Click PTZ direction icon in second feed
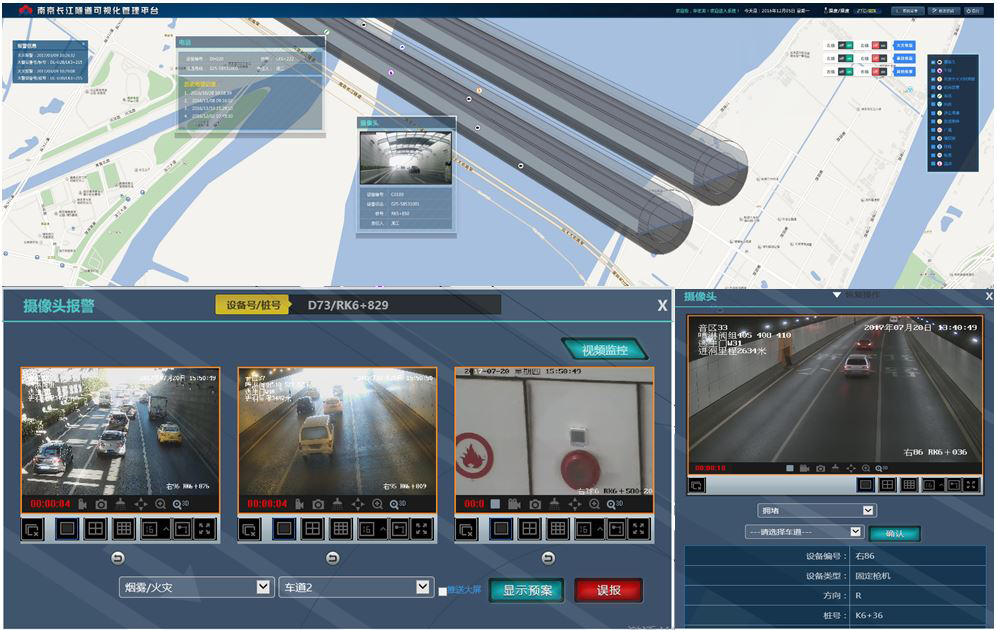Screen dimensions: 997x630 [358, 504]
